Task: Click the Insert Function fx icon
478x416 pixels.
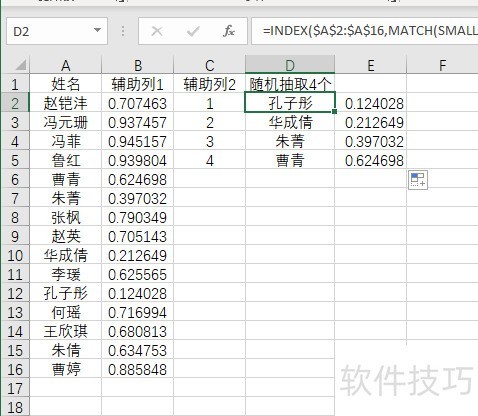Action: coord(229,31)
